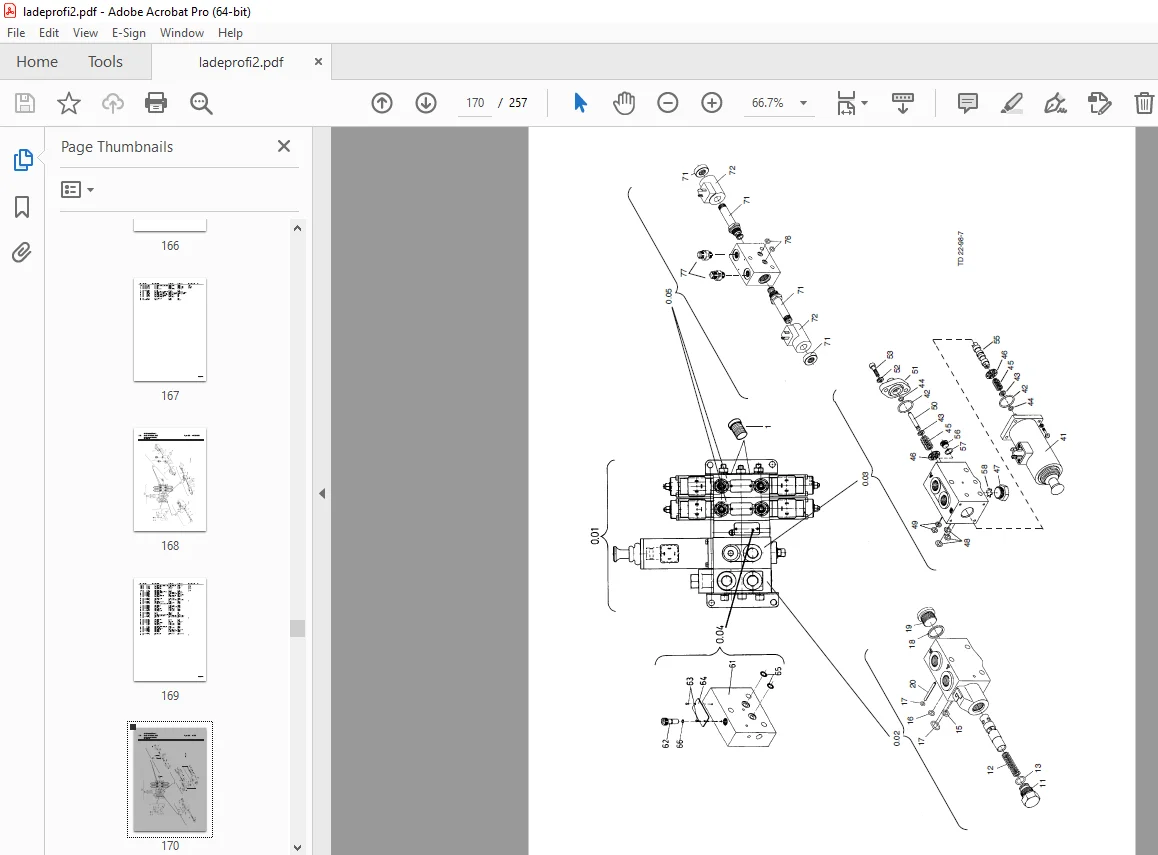Image resolution: width=1158 pixels, height=855 pixels.
Task: Zoom out with the minus icon
Action: pyautogui.click(x=668, y=103)
